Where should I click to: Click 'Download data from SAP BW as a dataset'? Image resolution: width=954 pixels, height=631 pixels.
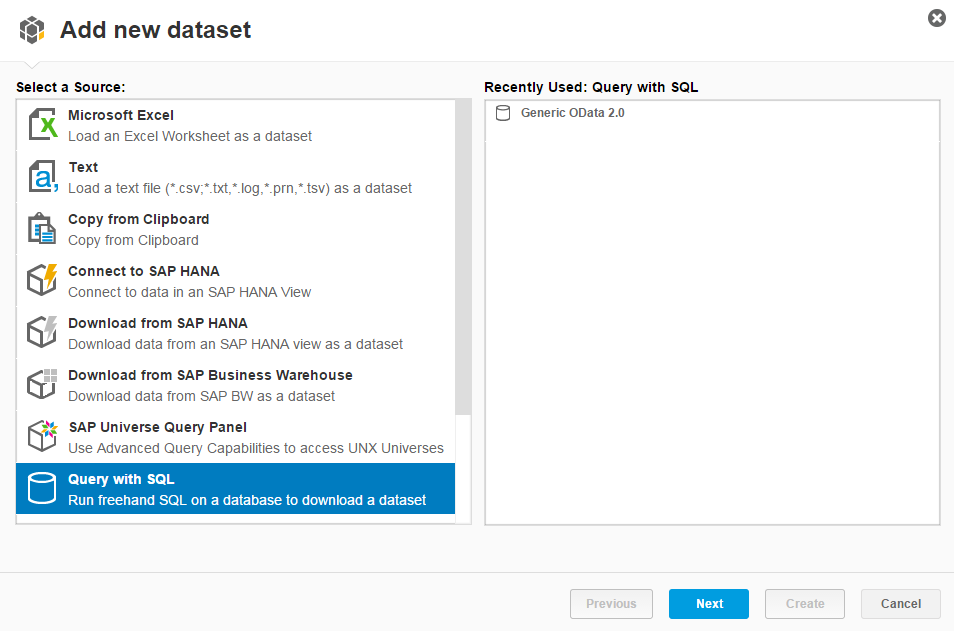click(201, 397)
